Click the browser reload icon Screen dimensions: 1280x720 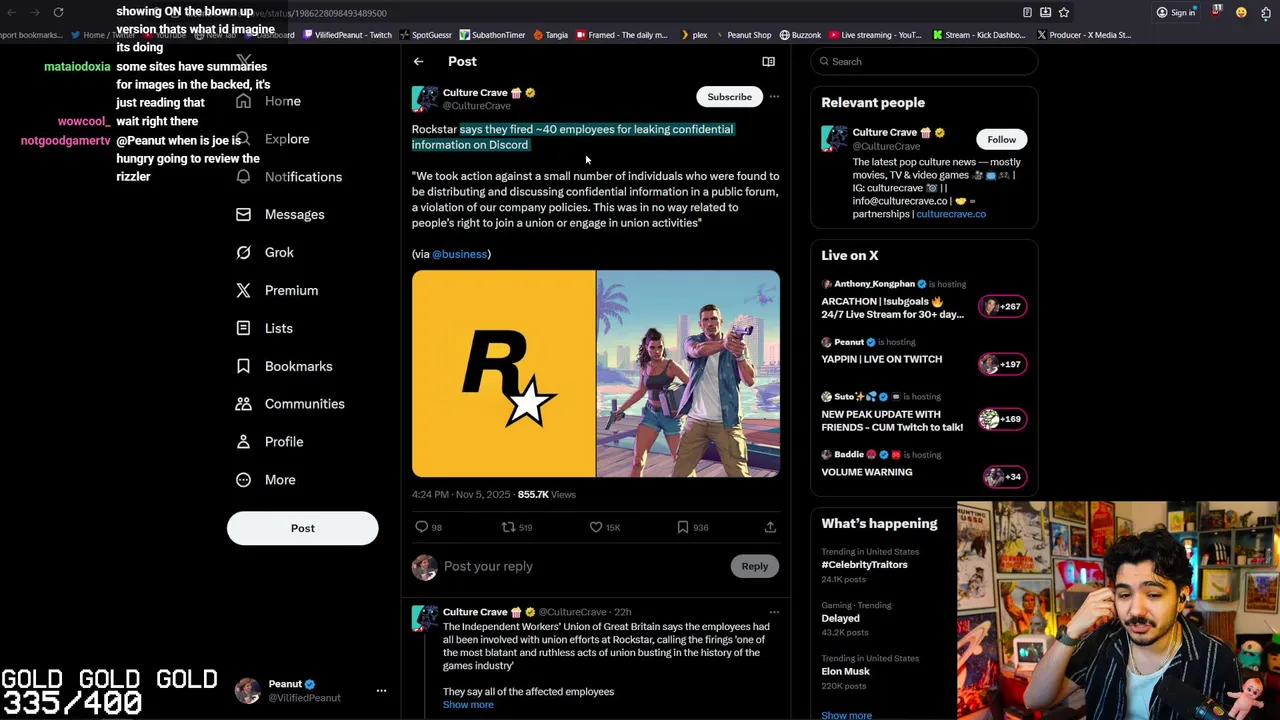pos(58,13)
